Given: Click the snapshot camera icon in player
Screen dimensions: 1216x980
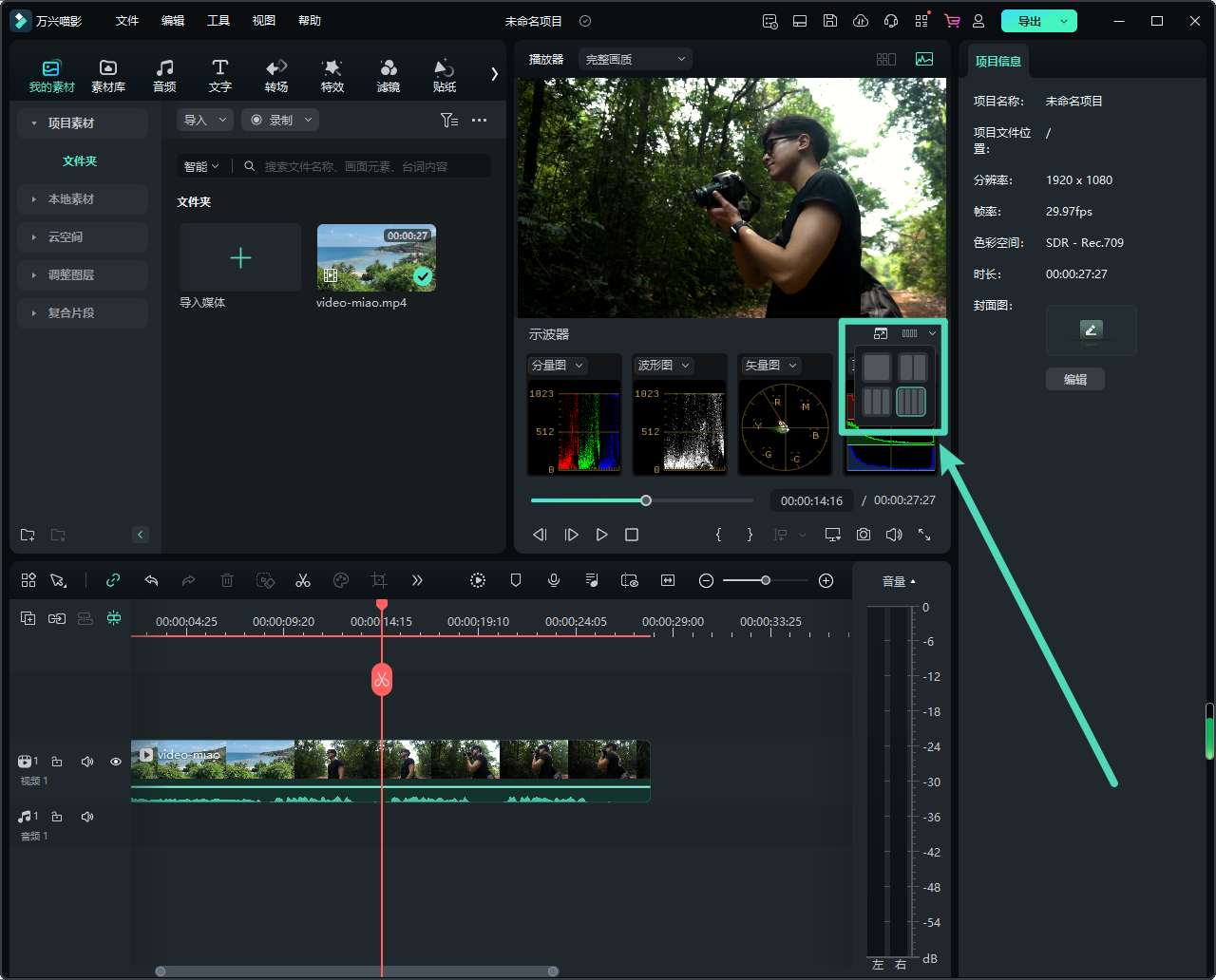Looking at the screenshot, I should pos(863,535).
